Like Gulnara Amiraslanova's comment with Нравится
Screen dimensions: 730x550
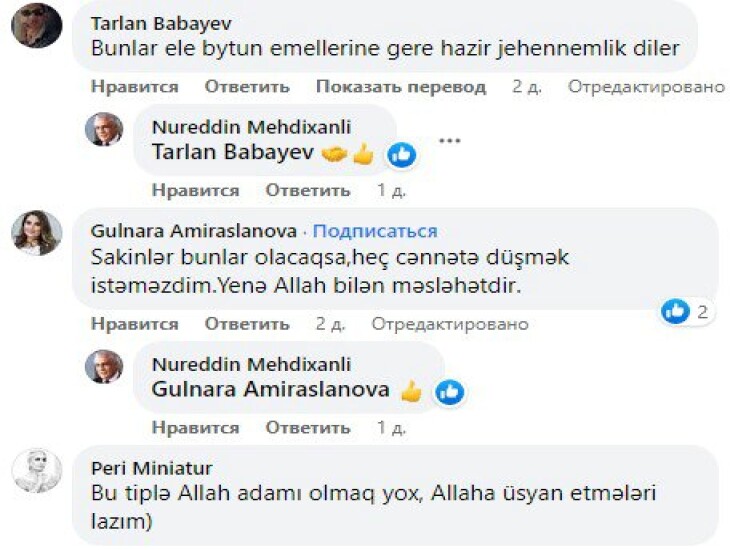pos(134,324)
